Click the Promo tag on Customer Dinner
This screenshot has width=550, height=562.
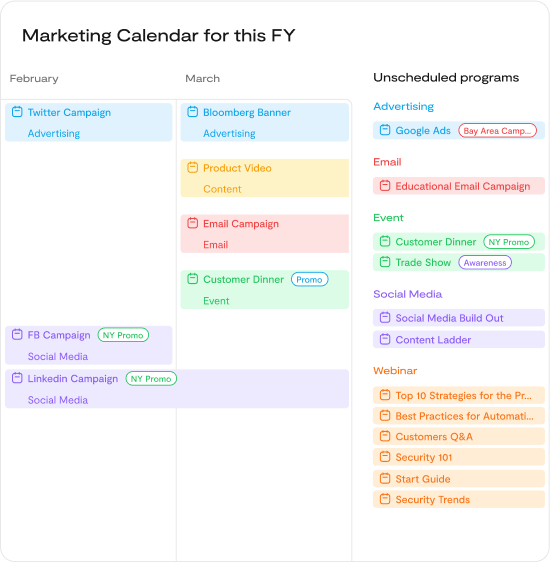click(x=309, y=279)
